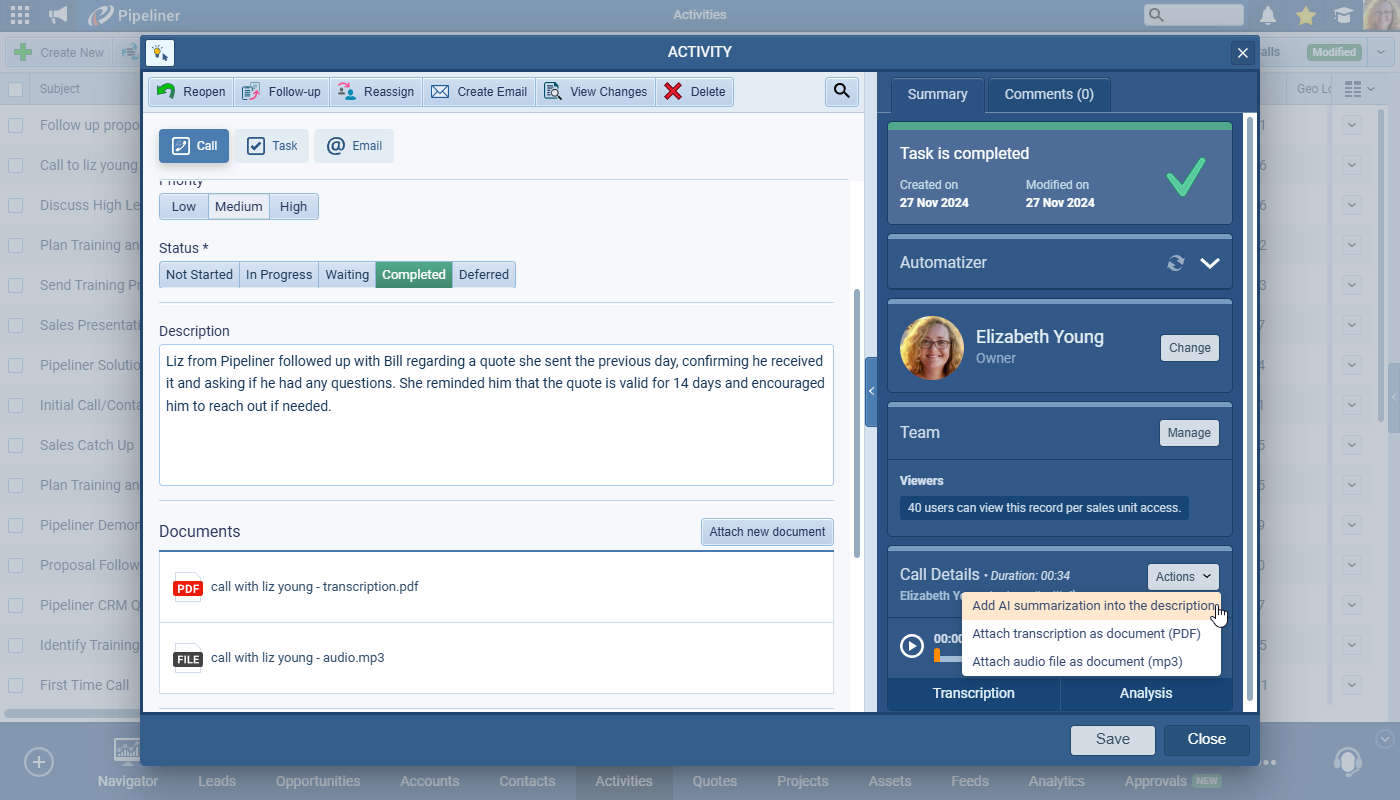Choose Attach transcription as document (PDF)
1400x800 pixels.
[x=1086, y=634]
